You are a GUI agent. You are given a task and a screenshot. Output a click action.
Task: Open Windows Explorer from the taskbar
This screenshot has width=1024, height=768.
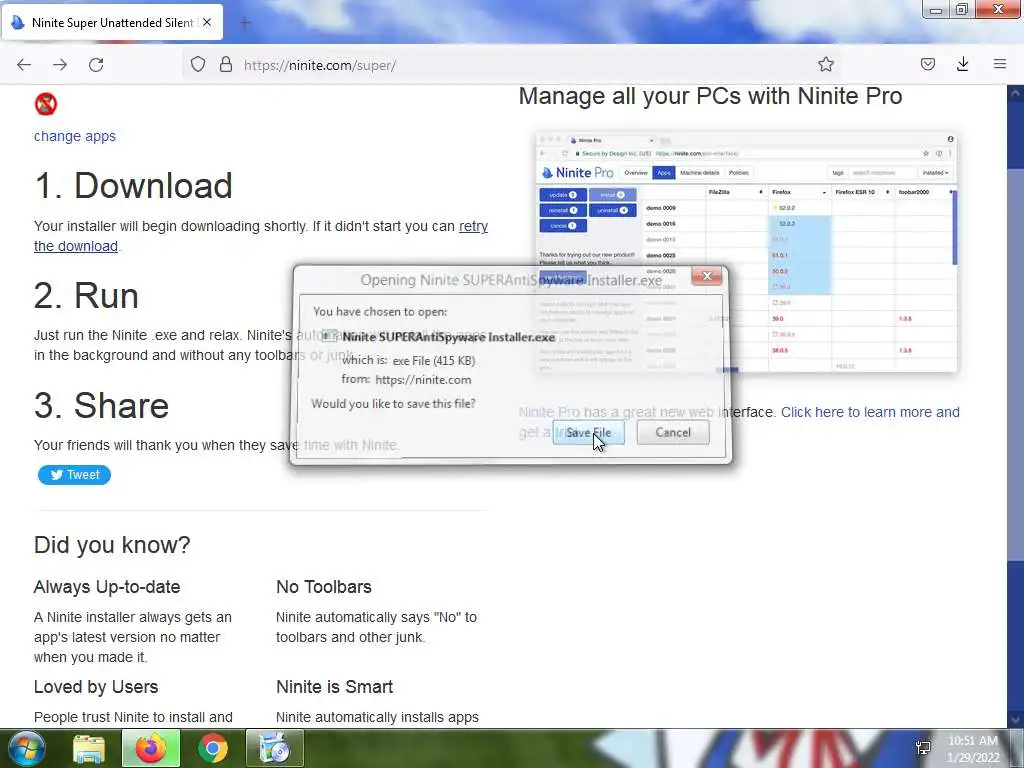click(x=89, y=749)
